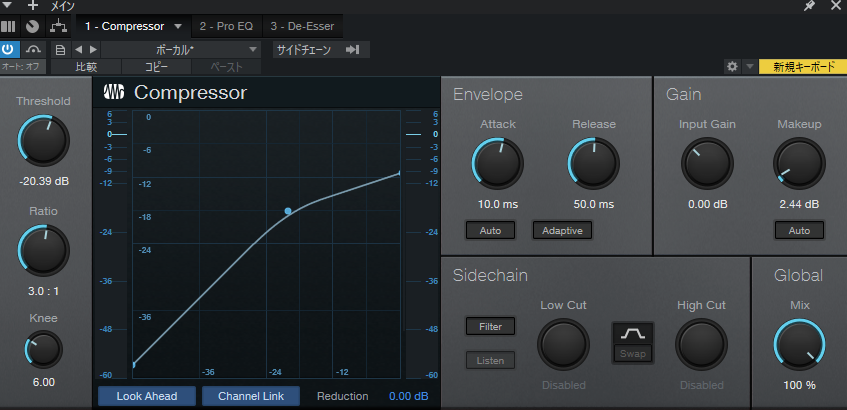
Task: Click the ペースト paste button
Action: (226, 67)
